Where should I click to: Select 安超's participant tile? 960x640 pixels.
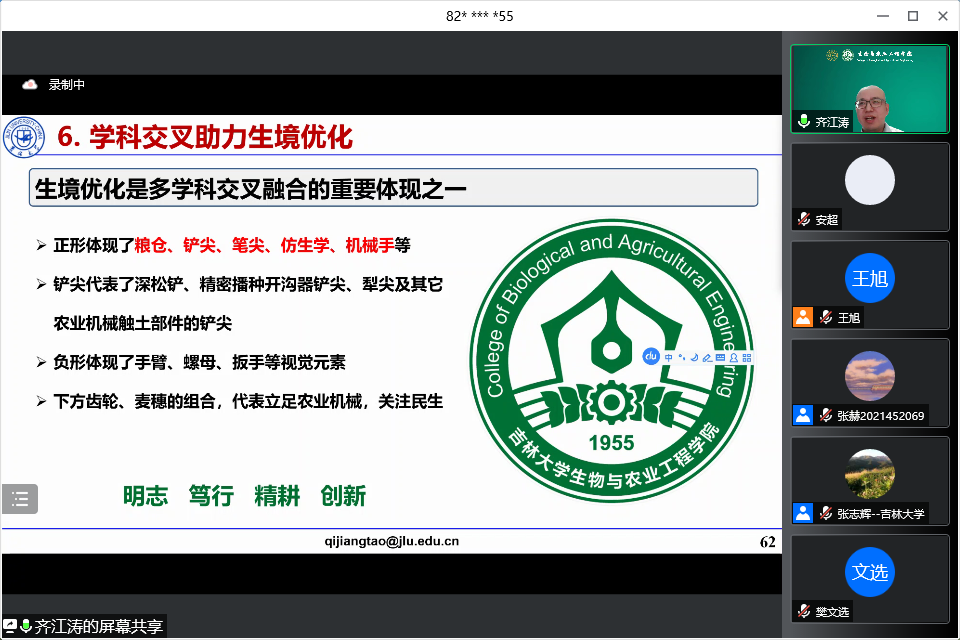(868, 186)
